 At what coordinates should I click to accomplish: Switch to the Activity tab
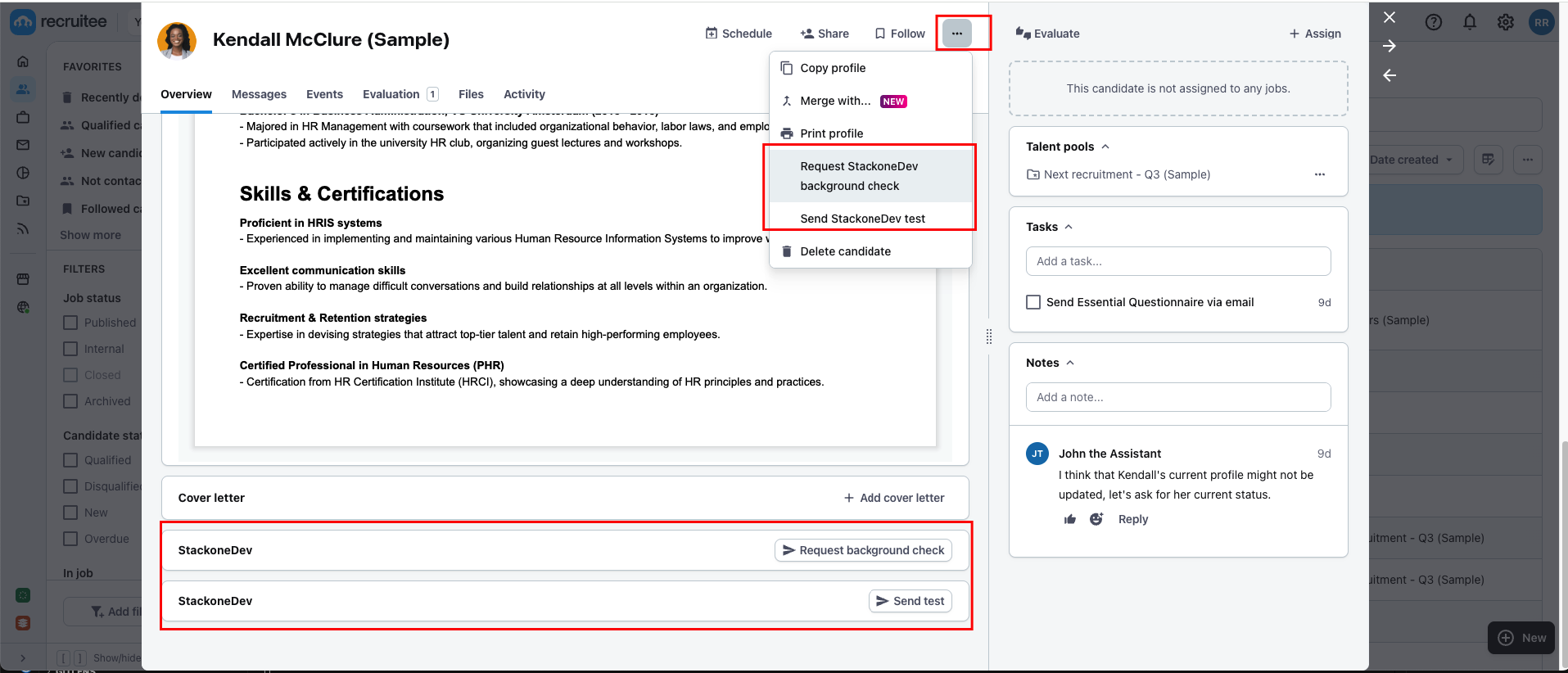click(x=524, y=94)
